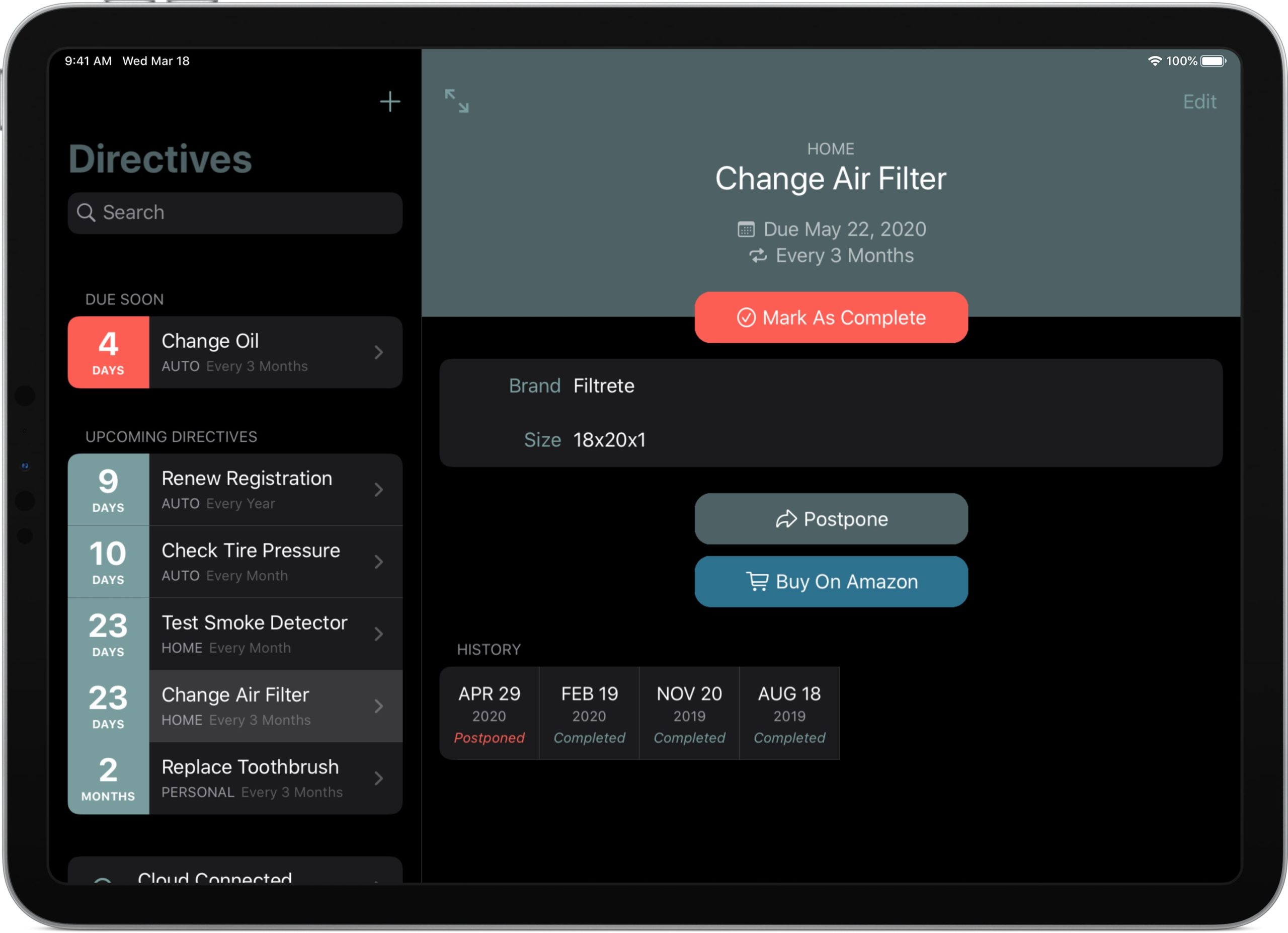Tap the checkmark icon inside Mark As Complete

[747, 318]
